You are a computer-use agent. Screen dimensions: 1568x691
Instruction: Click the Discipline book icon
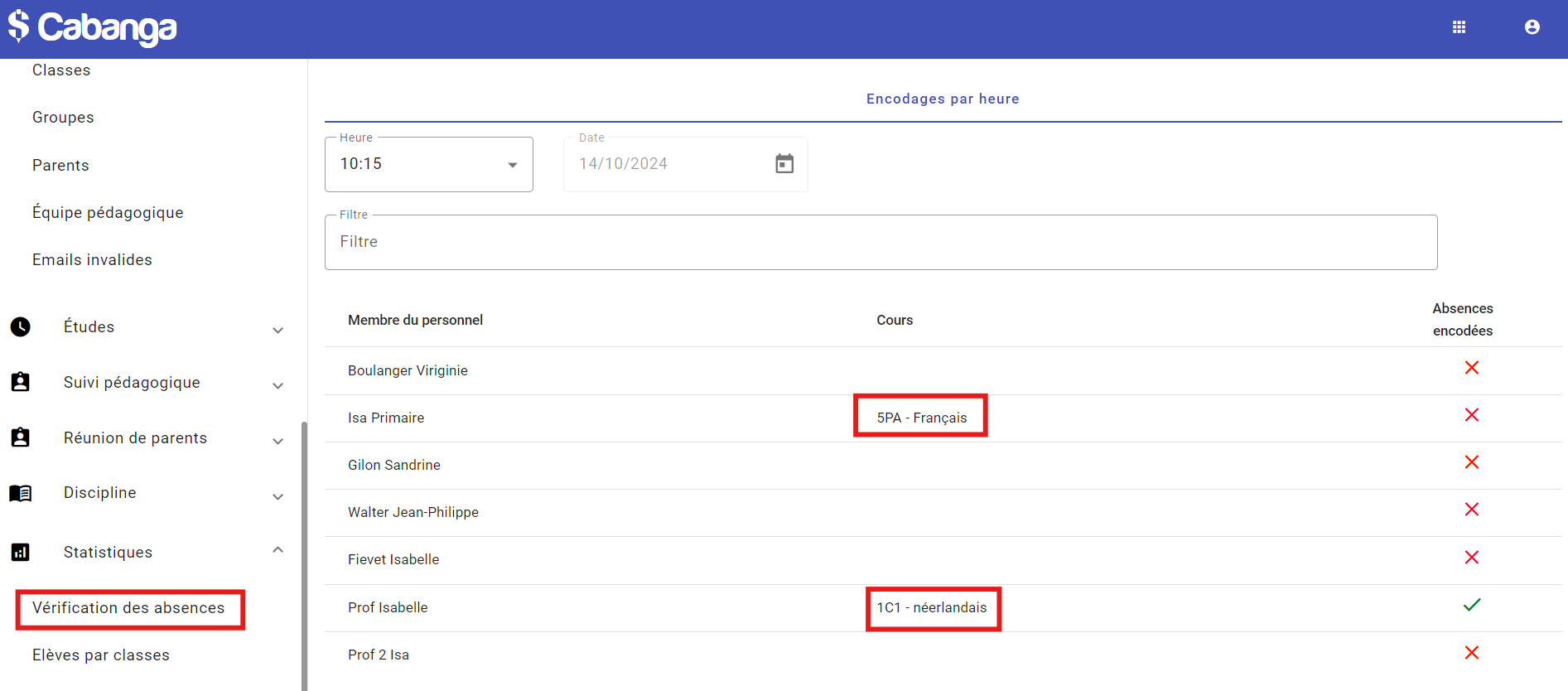pyautogui.click(x=21, y=493)
